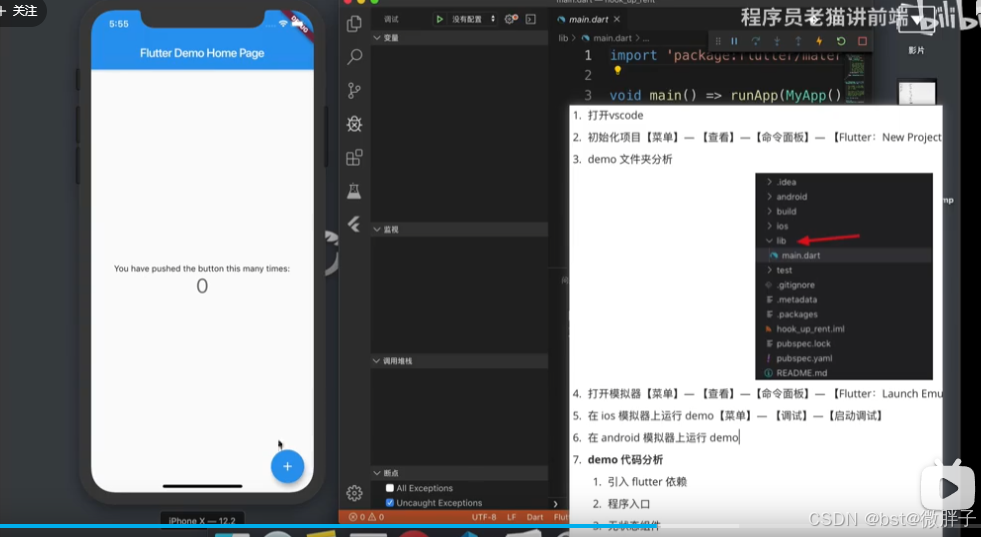Image resolution: width=981 pixels, height=537 pixels.
Task: Grab the debug toolbar drag handle
Action: click(x=718, y=41)
